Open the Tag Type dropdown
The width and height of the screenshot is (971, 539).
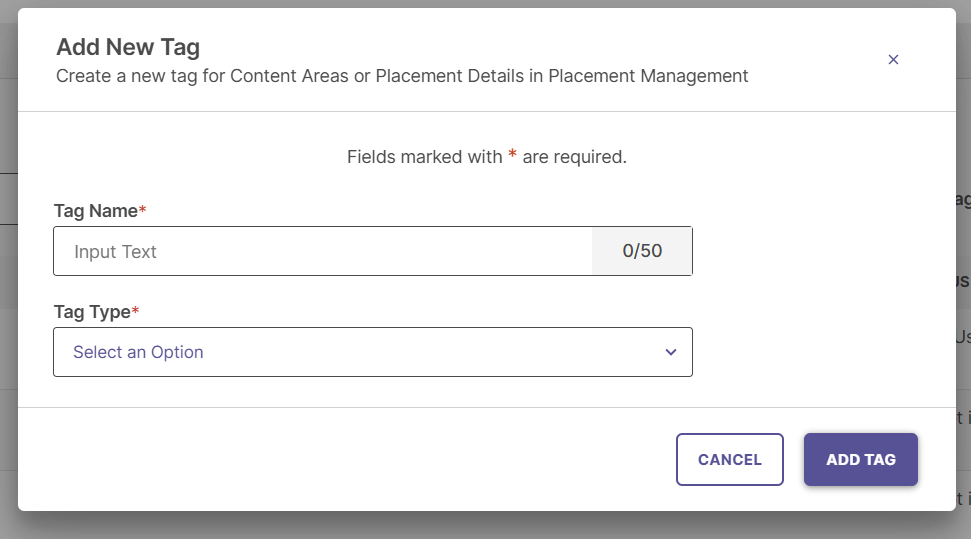(x=373, y=352)
